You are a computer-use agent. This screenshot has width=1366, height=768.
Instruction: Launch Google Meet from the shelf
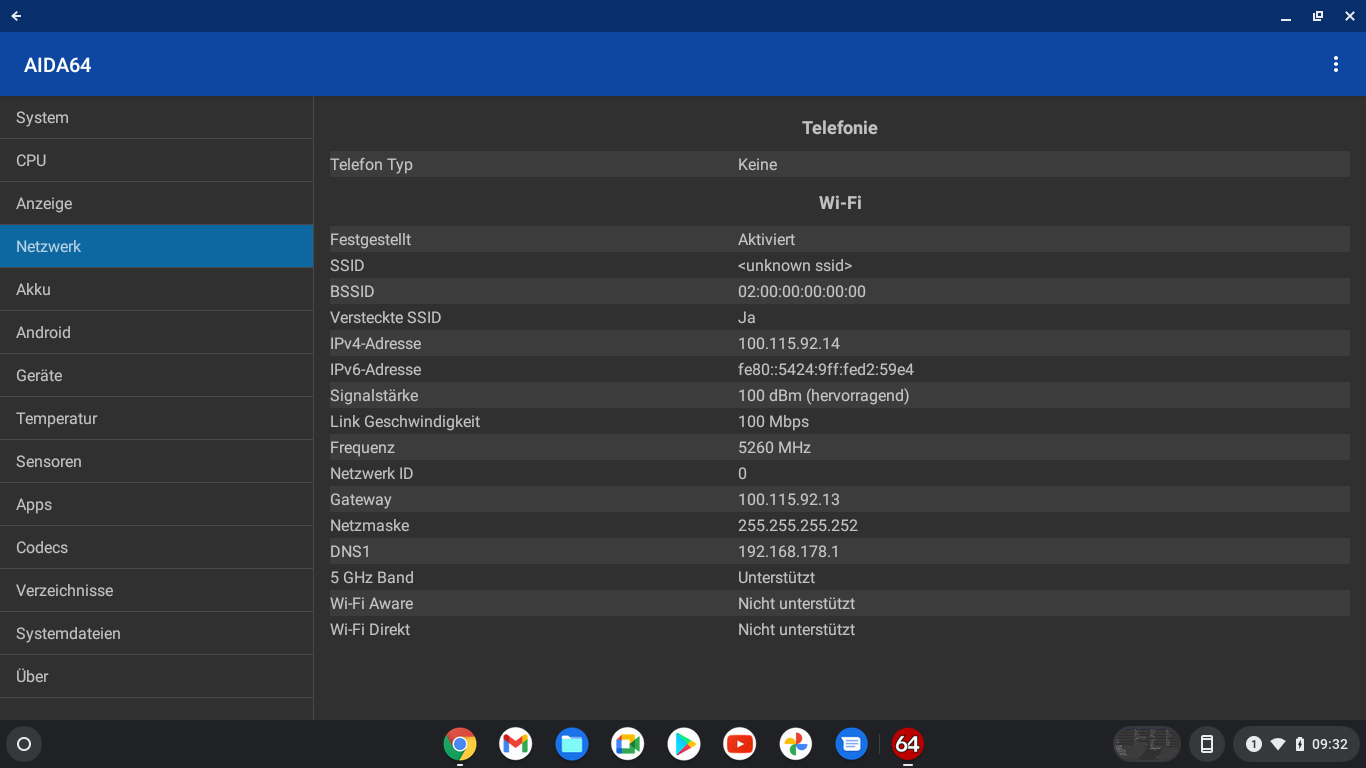pyautogui.click(x=628, y=744)
